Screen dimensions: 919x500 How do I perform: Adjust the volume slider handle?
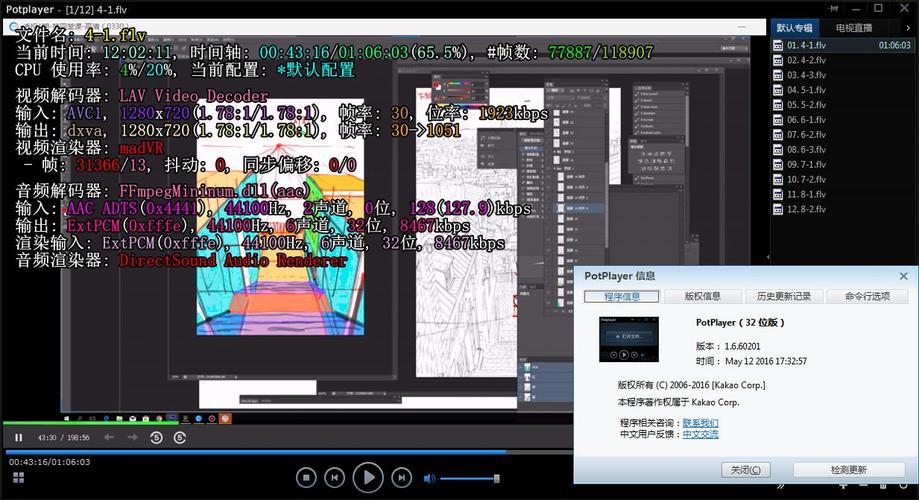[496, 478]
